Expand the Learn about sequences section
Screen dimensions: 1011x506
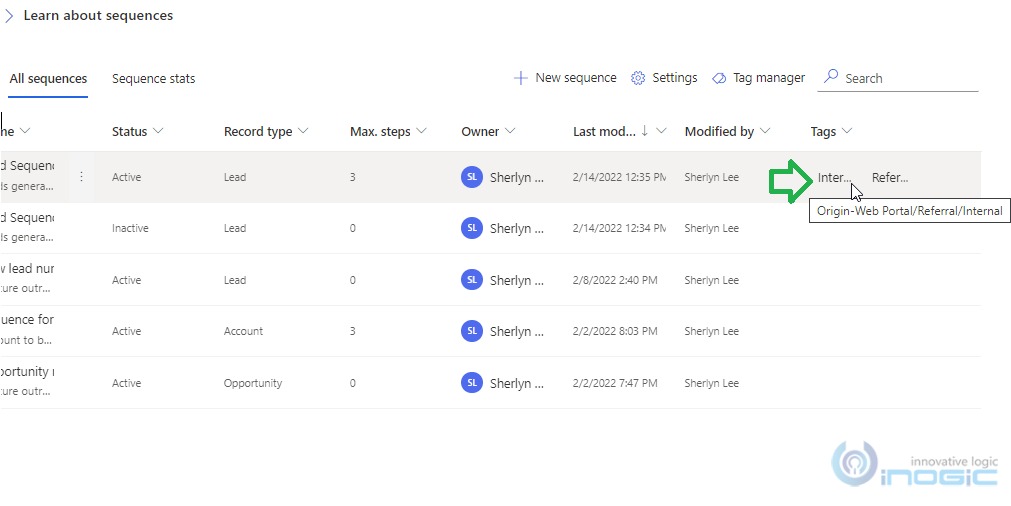pos(9,16)
